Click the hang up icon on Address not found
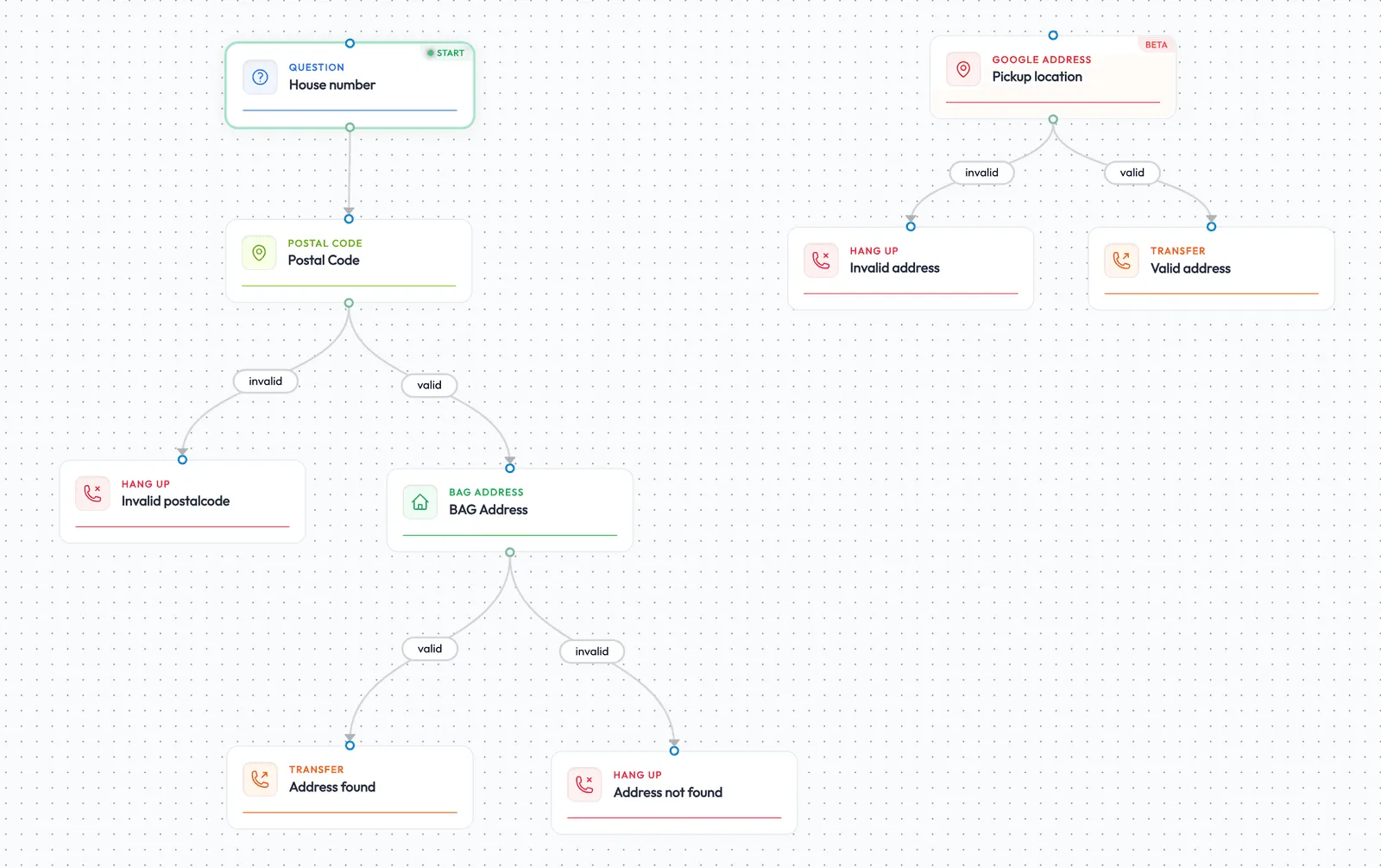 (584, 784)
